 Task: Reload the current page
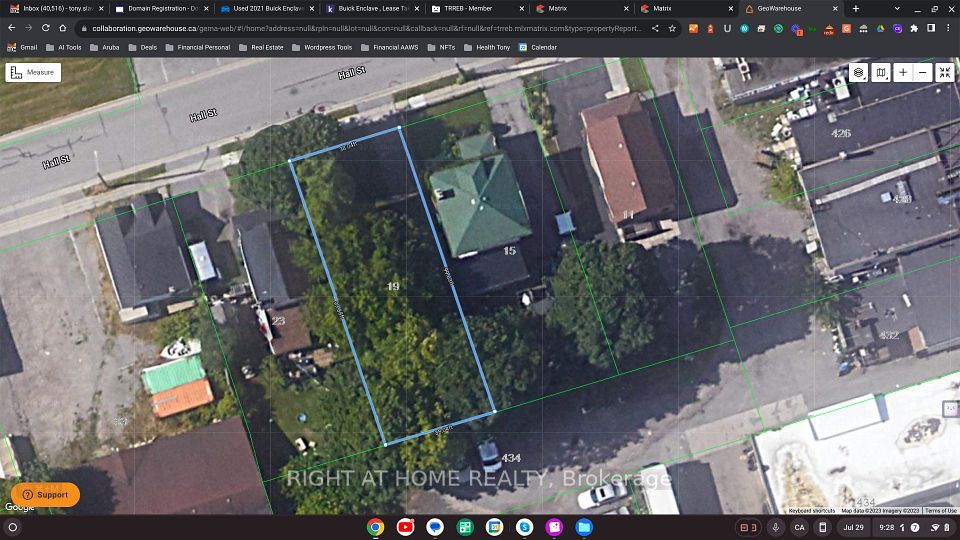[45, 28]
